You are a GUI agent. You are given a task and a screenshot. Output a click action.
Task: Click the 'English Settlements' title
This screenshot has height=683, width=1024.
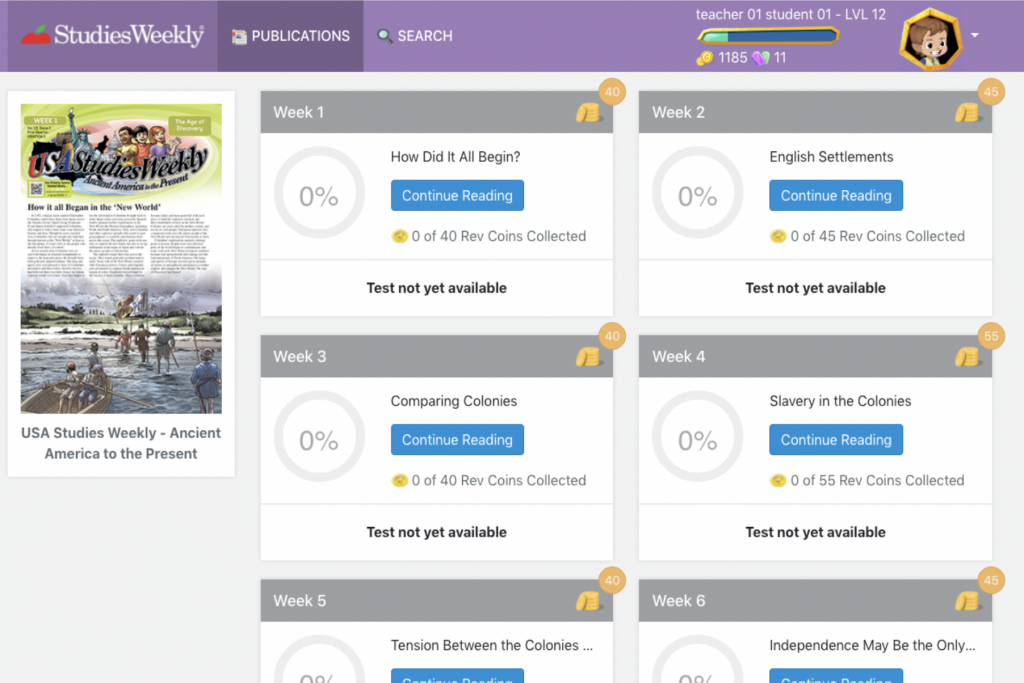point(831,157)
